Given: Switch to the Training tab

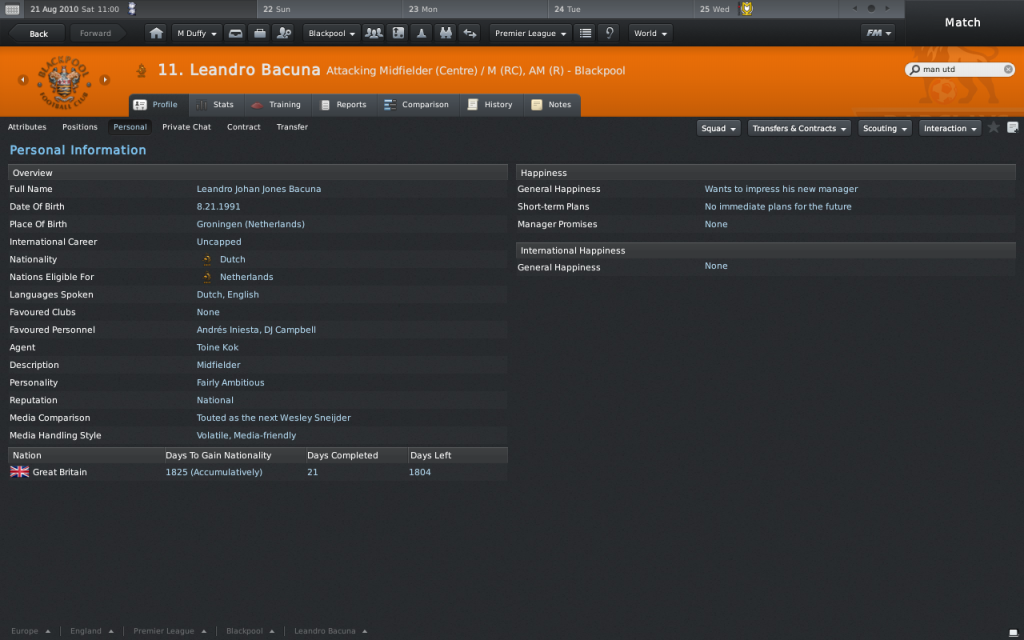Looking at the screenshot, I should pos(276,104).
